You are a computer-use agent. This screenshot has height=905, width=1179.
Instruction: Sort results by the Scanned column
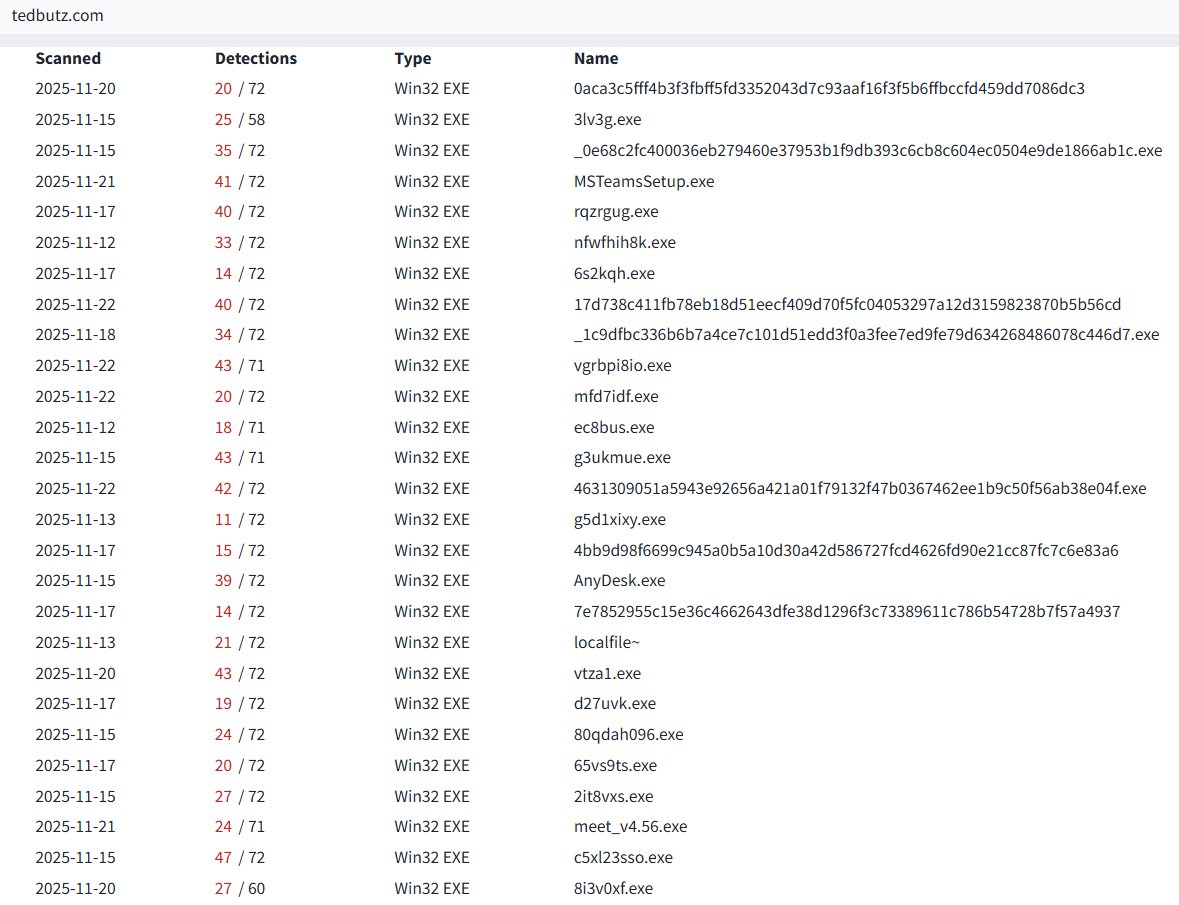[68, 58]
